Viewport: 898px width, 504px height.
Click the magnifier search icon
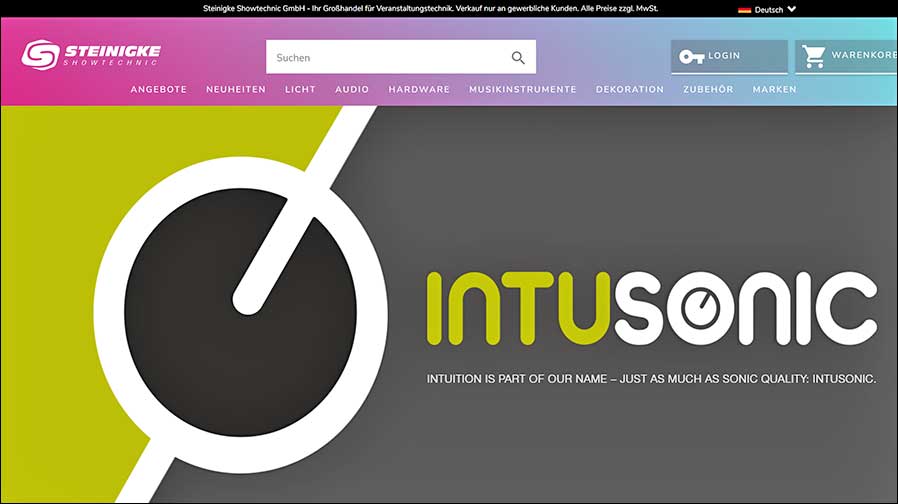(518, 57)
